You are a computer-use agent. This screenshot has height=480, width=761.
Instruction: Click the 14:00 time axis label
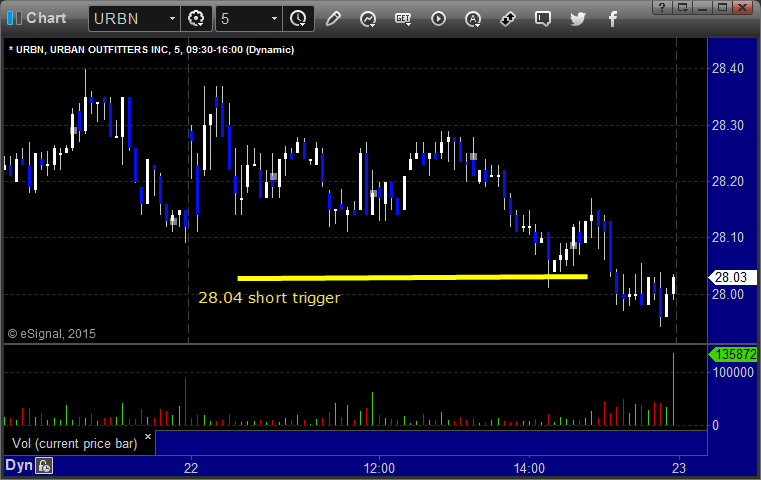[x=529, y=468]
